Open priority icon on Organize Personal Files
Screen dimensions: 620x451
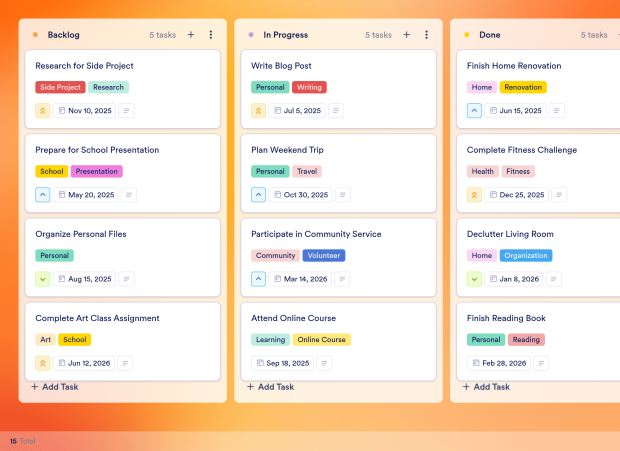[x=43, y=279]
